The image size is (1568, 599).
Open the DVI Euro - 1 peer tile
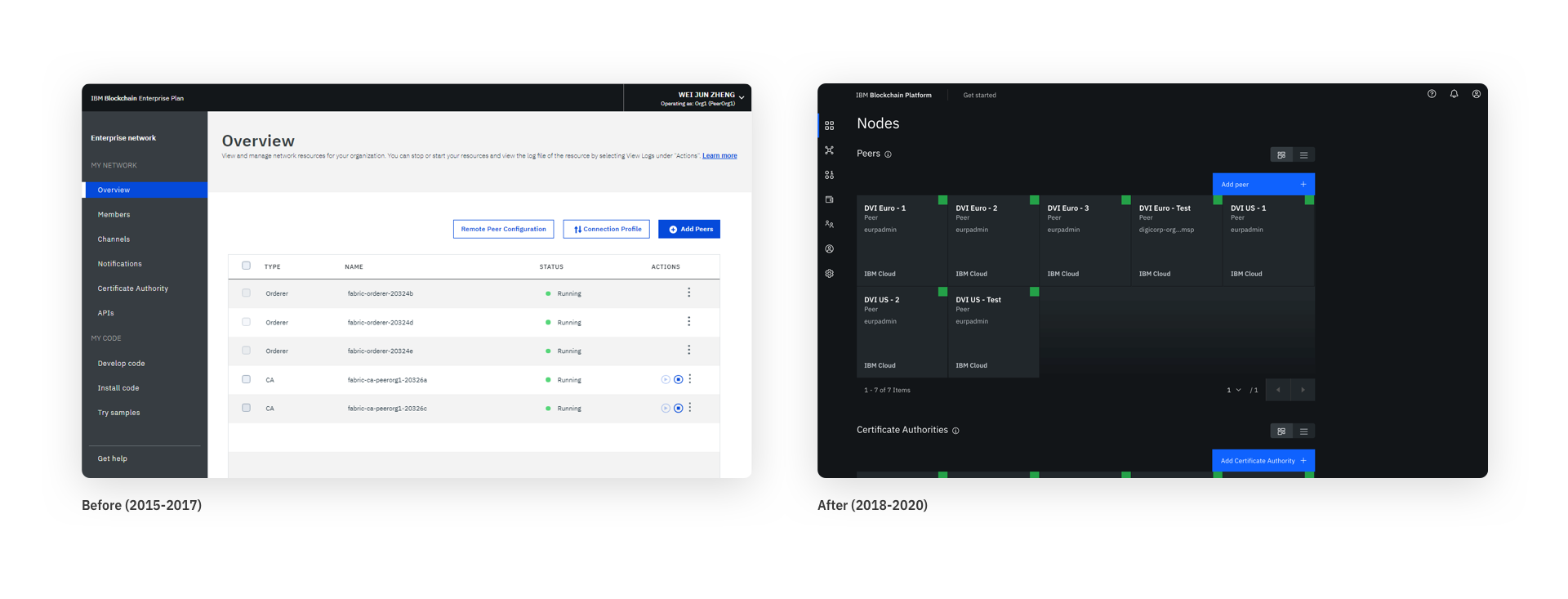[902, 240]
